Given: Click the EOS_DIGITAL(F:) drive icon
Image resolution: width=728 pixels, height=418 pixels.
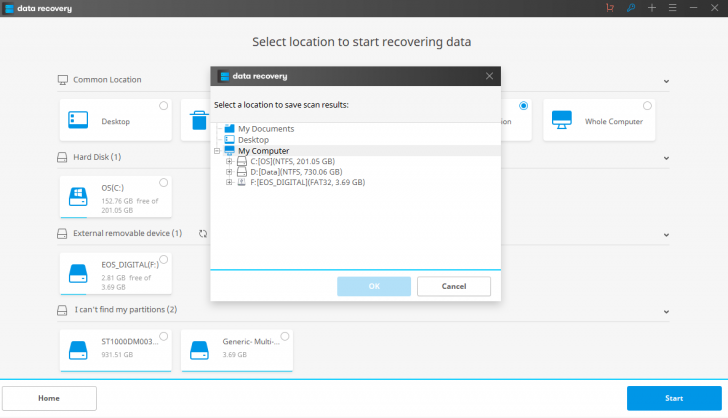Looking at the screenshot, I should (x=78, y=273).
